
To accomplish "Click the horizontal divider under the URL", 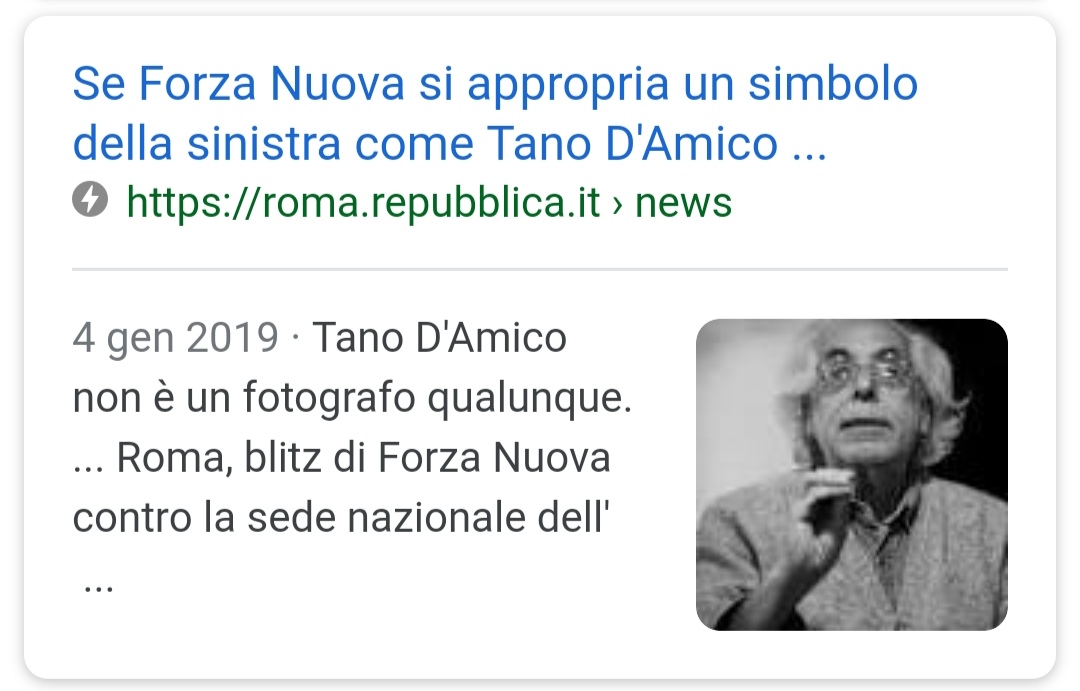I will [x=539, y=269].
